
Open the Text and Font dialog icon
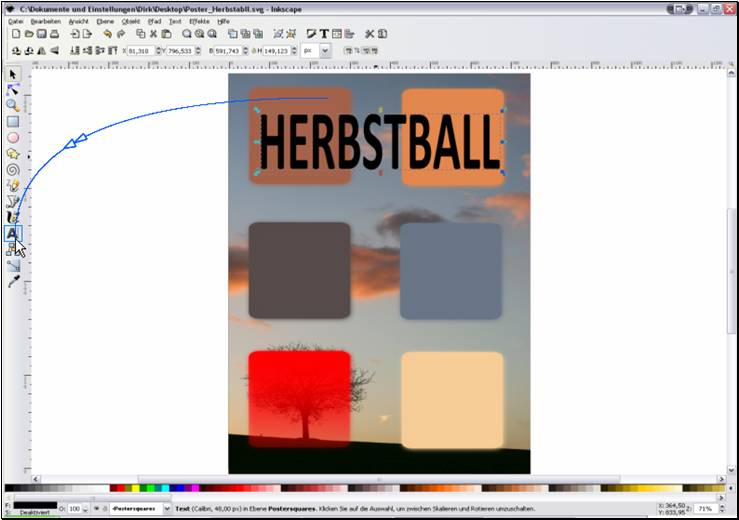(324, 34)
